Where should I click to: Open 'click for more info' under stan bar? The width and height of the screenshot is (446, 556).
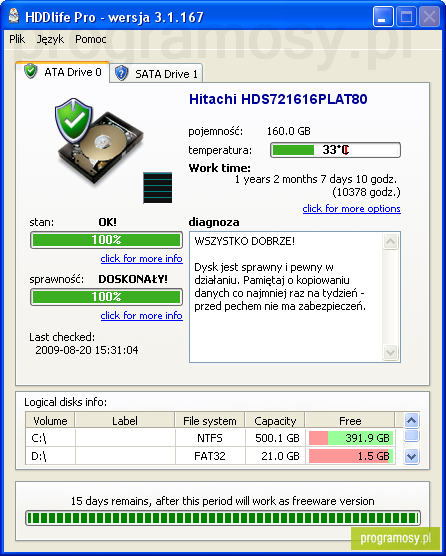point(141,258)
